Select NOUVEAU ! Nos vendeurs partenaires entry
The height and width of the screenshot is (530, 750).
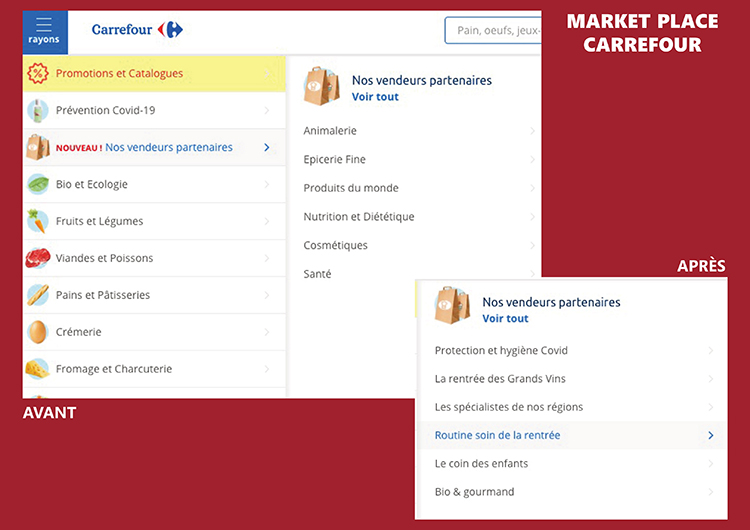[154, 147]
